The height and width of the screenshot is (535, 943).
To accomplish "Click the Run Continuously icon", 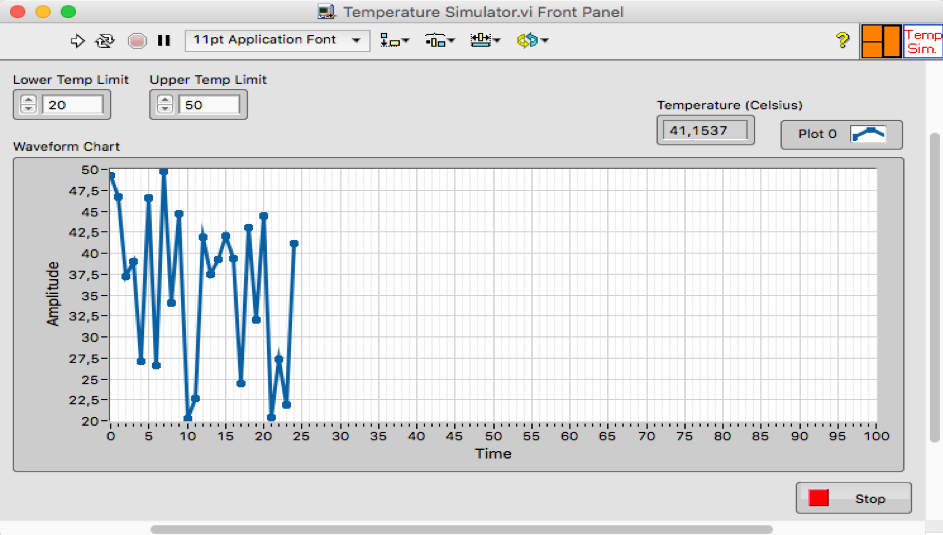I will (105, 41).
